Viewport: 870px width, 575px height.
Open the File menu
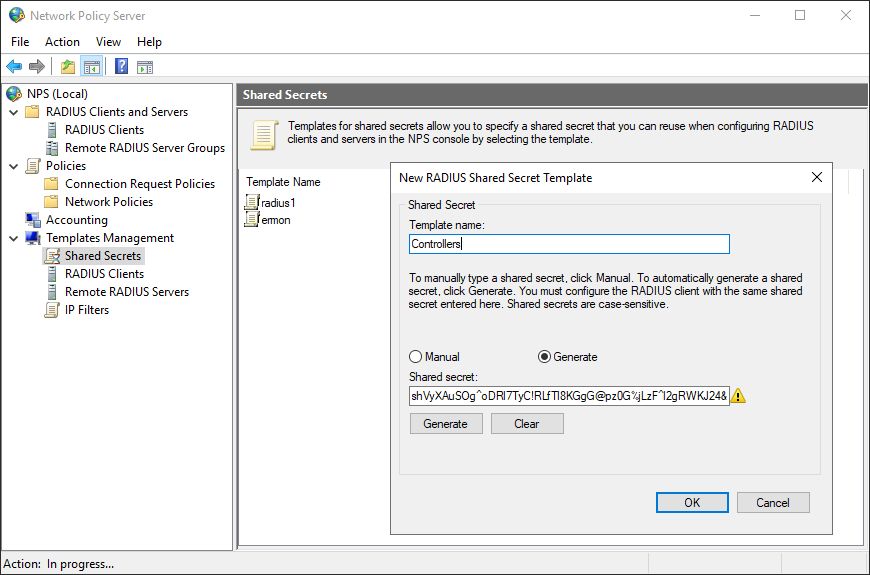click(x=20, y=42)
